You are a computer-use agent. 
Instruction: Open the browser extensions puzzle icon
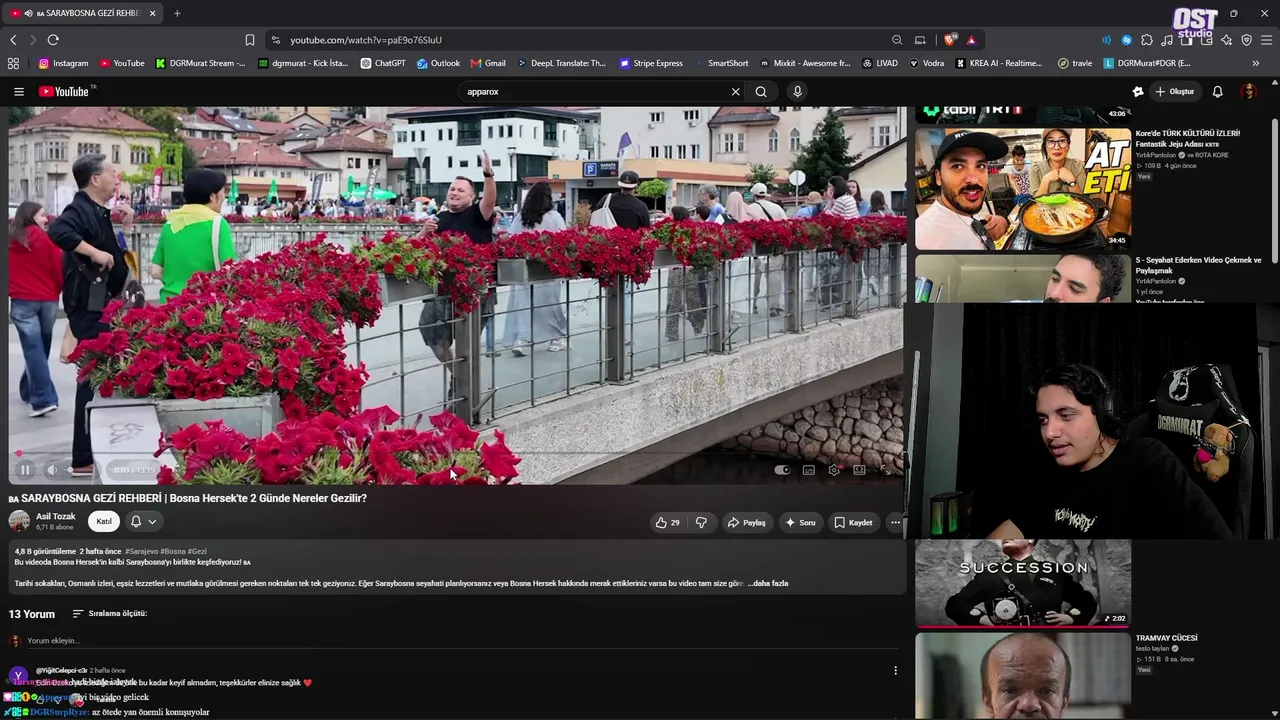(x=1147, y=40)
